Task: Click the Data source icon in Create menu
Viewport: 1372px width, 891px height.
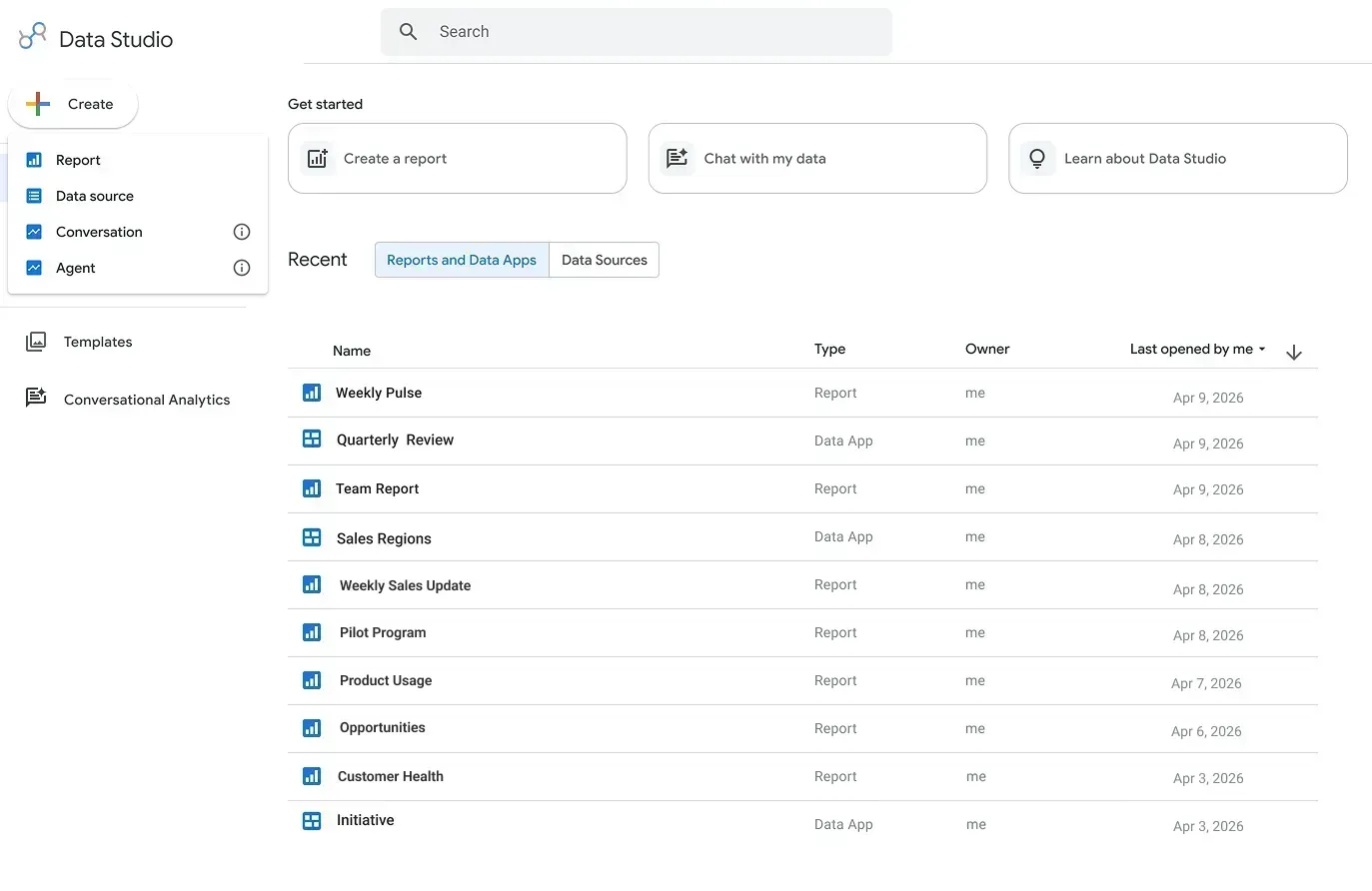Action: coord(34,196)
